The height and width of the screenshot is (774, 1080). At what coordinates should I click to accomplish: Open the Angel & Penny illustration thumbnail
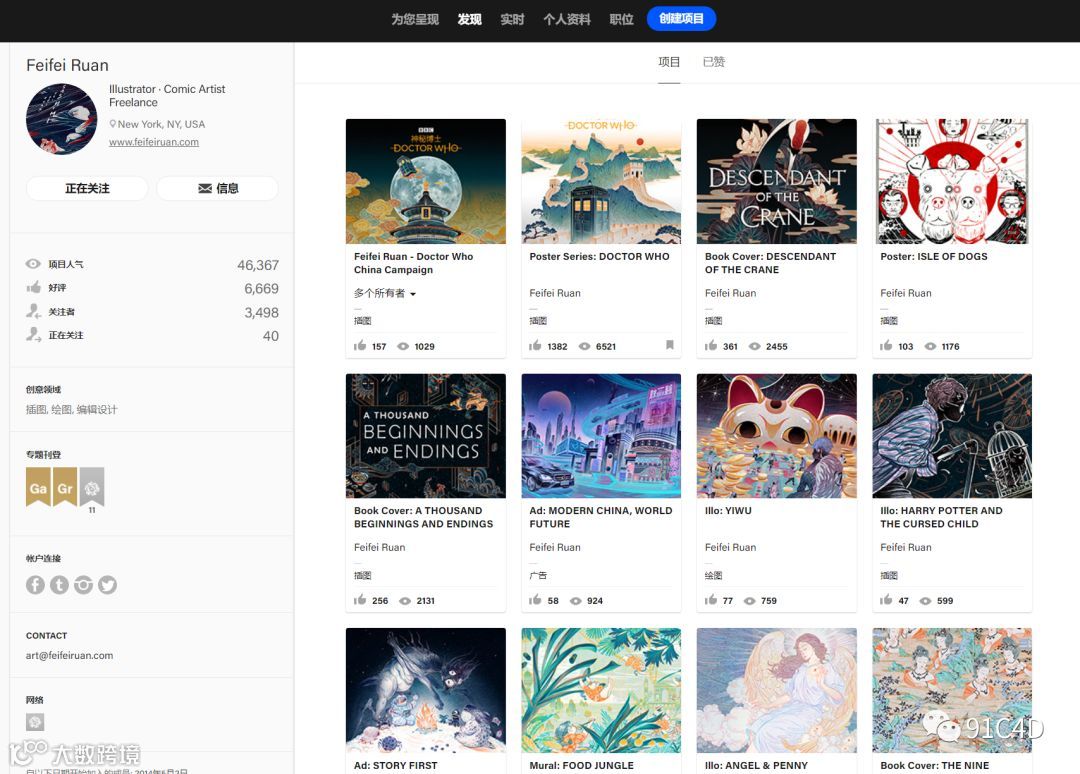coord(776,690)
